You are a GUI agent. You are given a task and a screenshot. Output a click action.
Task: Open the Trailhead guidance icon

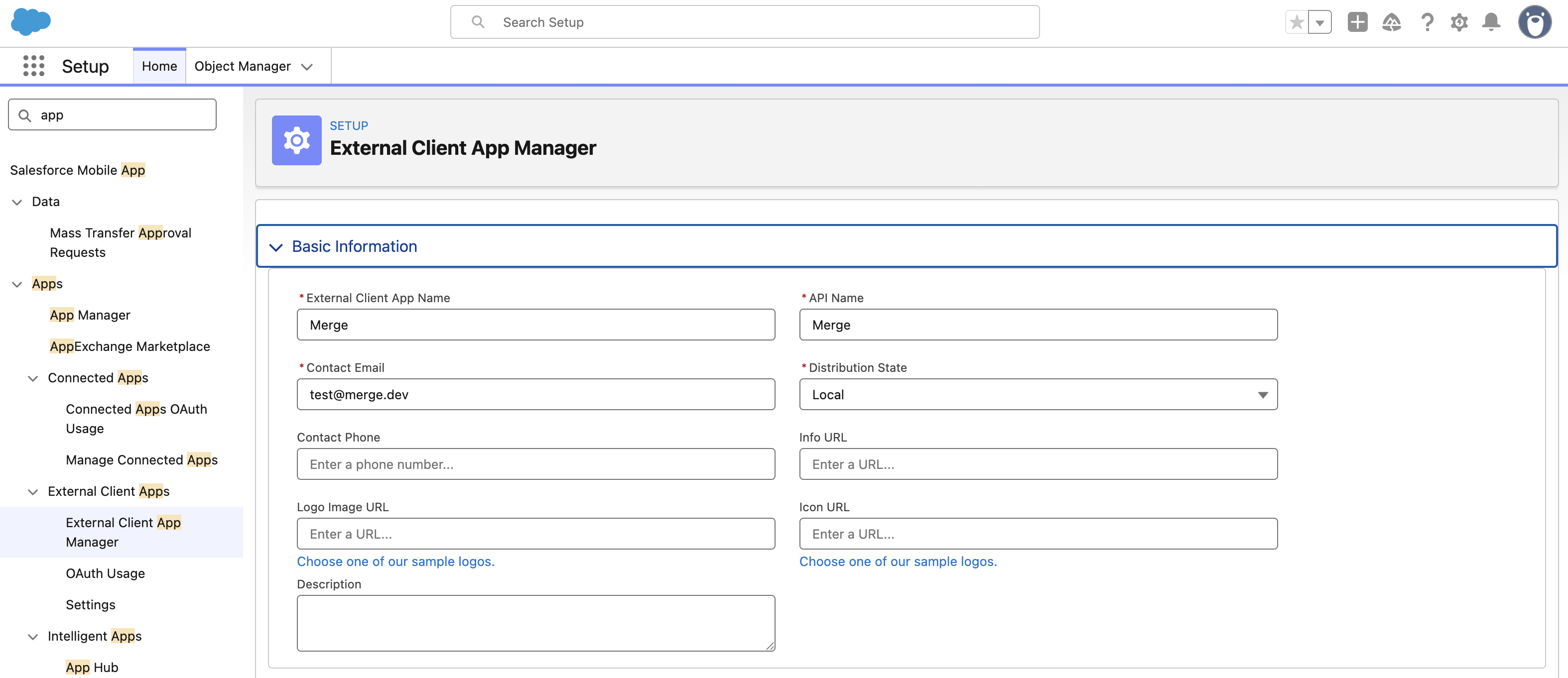click(x=1392, y=22)
